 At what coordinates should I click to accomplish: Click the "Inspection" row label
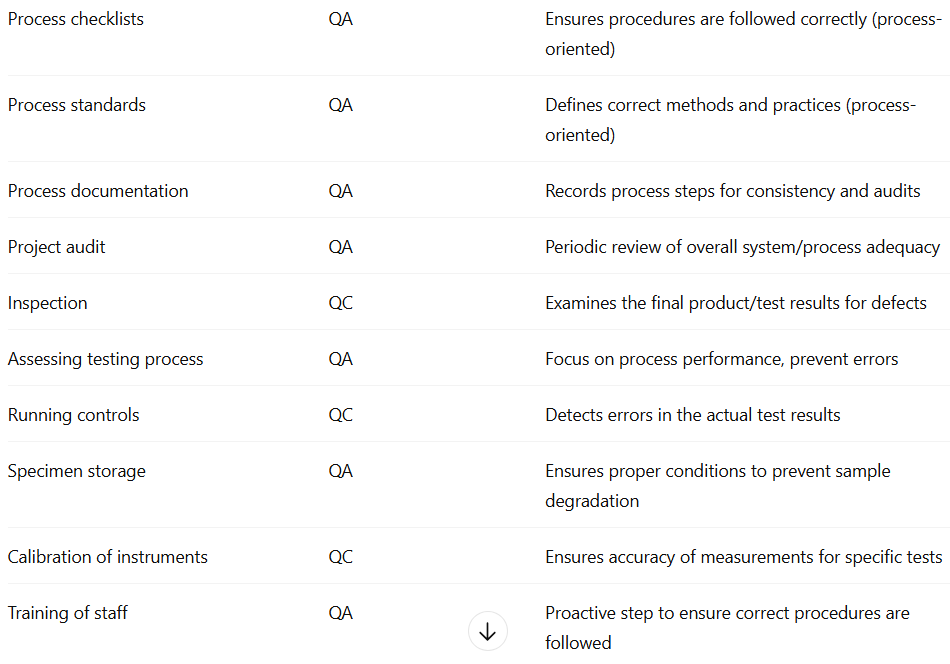(48, 303)
